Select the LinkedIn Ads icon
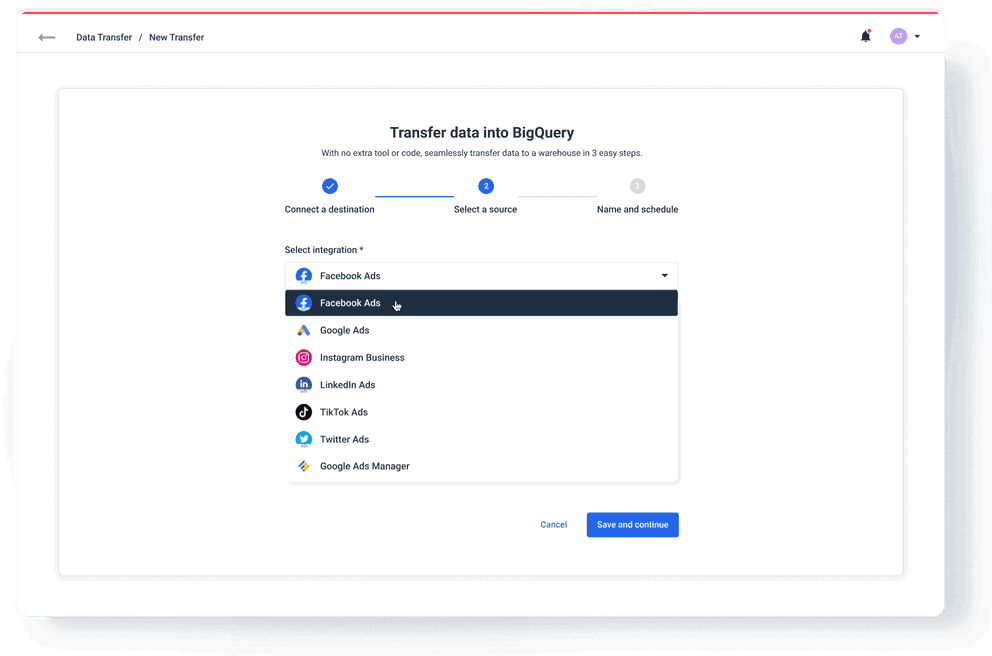The height and width of the screenshot is (656, 992). 303,384
